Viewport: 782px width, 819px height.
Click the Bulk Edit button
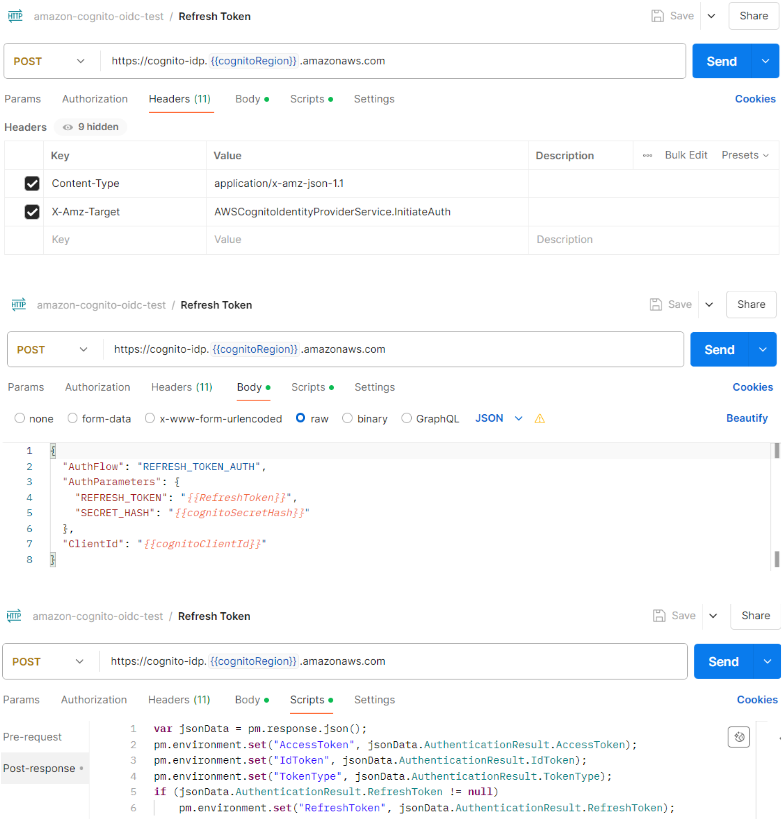pyautogui.click(x=686, y=155)
